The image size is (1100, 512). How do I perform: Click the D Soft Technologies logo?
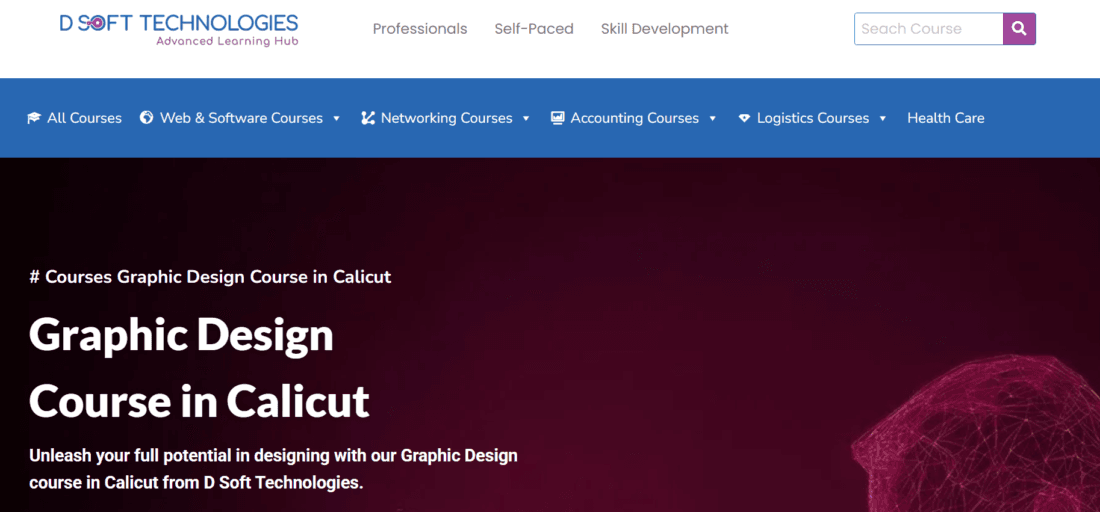[x=179, y=29]
